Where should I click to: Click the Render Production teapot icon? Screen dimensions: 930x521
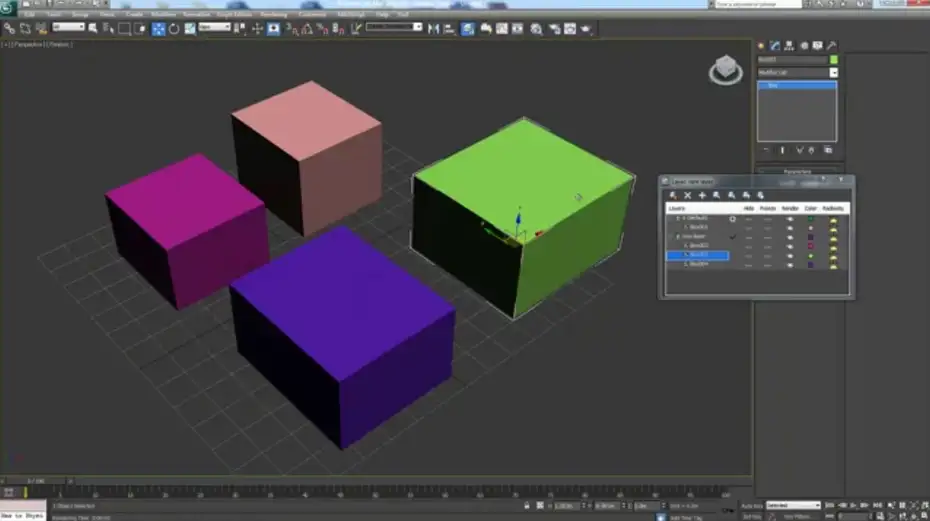587,28
